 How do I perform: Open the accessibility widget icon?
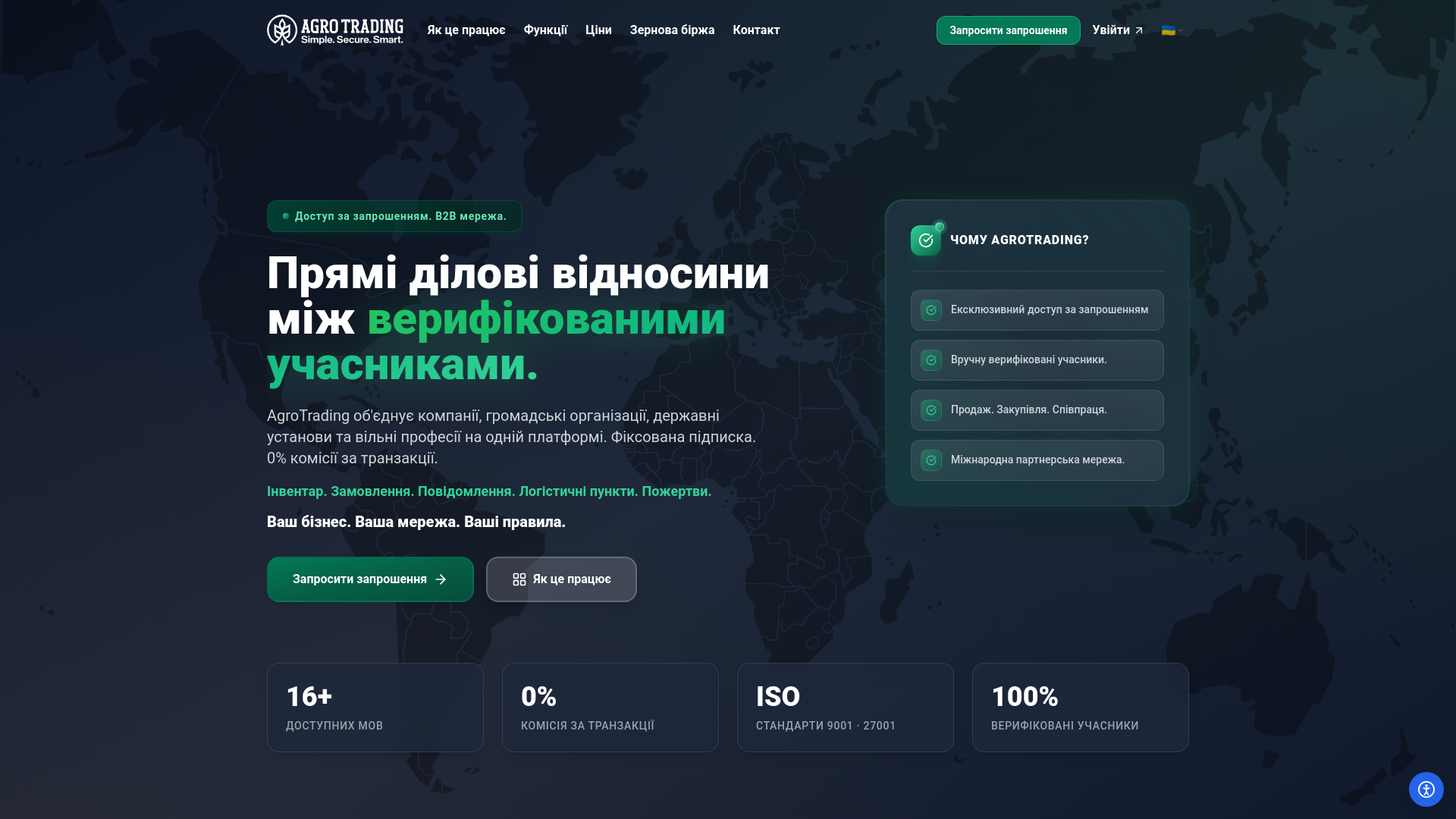[x=1426, y=789]
